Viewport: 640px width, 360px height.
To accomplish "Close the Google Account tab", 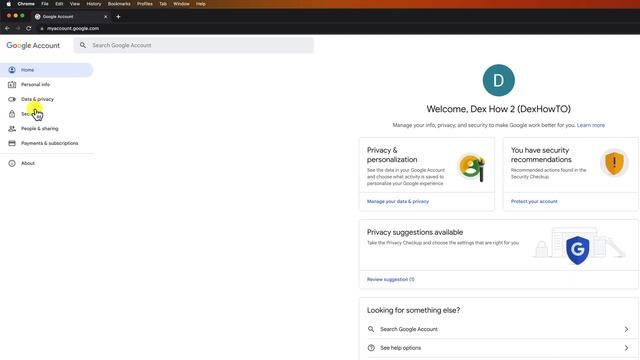I will 106,17.
